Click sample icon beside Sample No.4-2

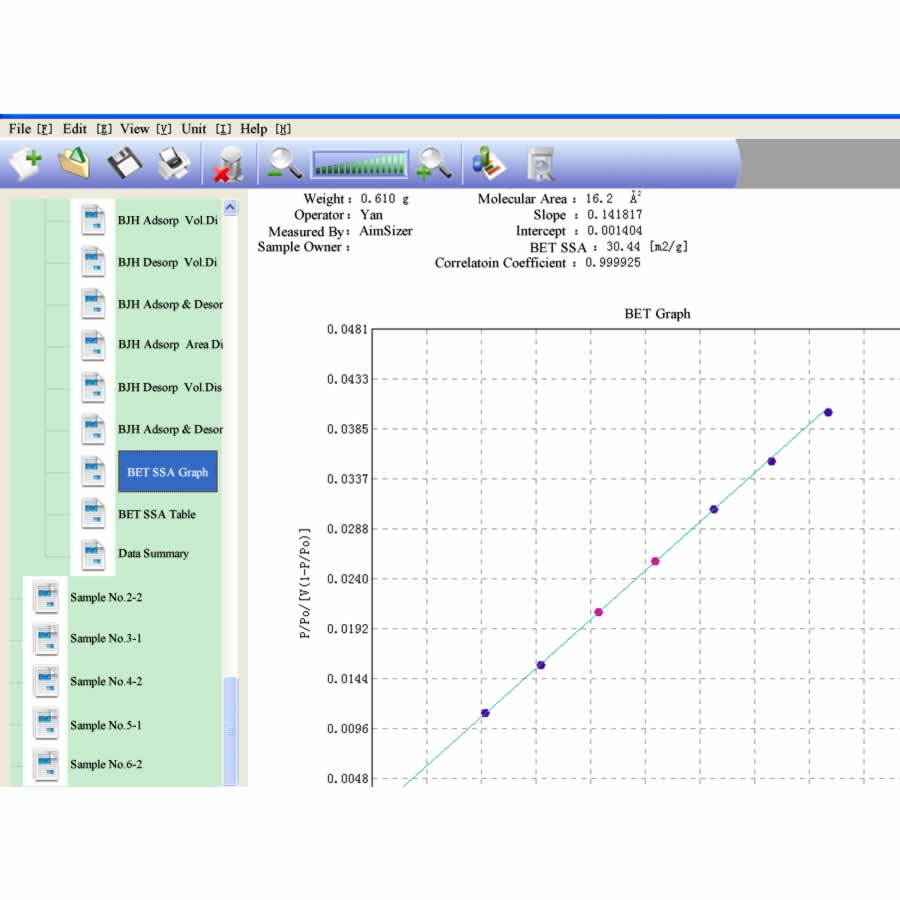pos(46,681)
